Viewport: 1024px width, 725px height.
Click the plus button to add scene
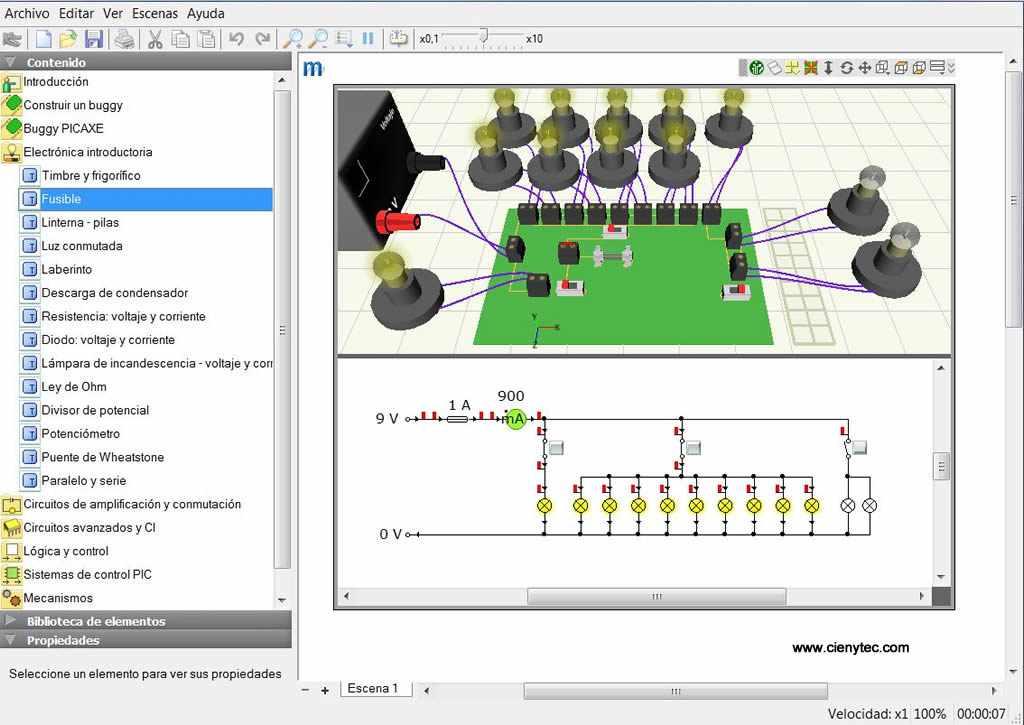coord(325,690)
